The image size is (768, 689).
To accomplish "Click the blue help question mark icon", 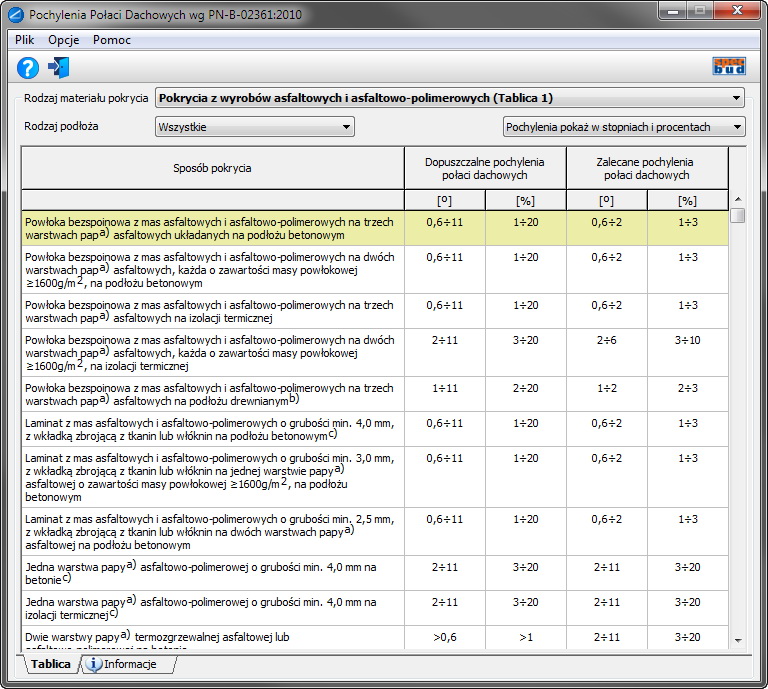I will 28,68.
